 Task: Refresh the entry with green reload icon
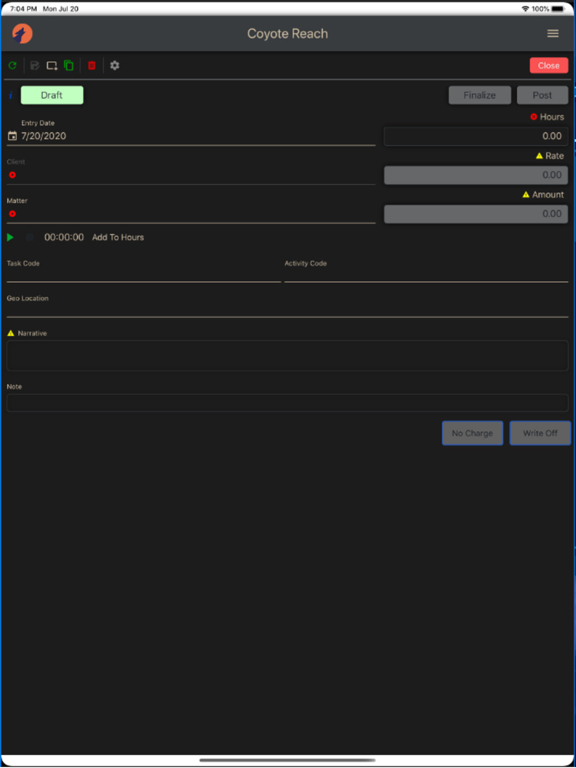pyautogui.click(x=13, y=65)
